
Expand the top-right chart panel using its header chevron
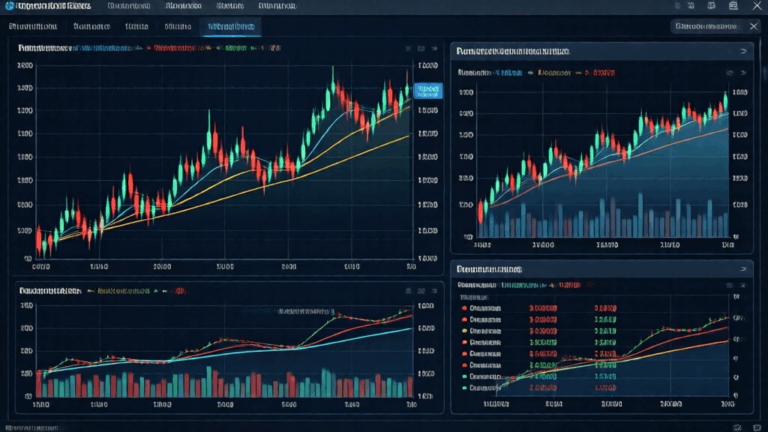click(x=743, y=49)
